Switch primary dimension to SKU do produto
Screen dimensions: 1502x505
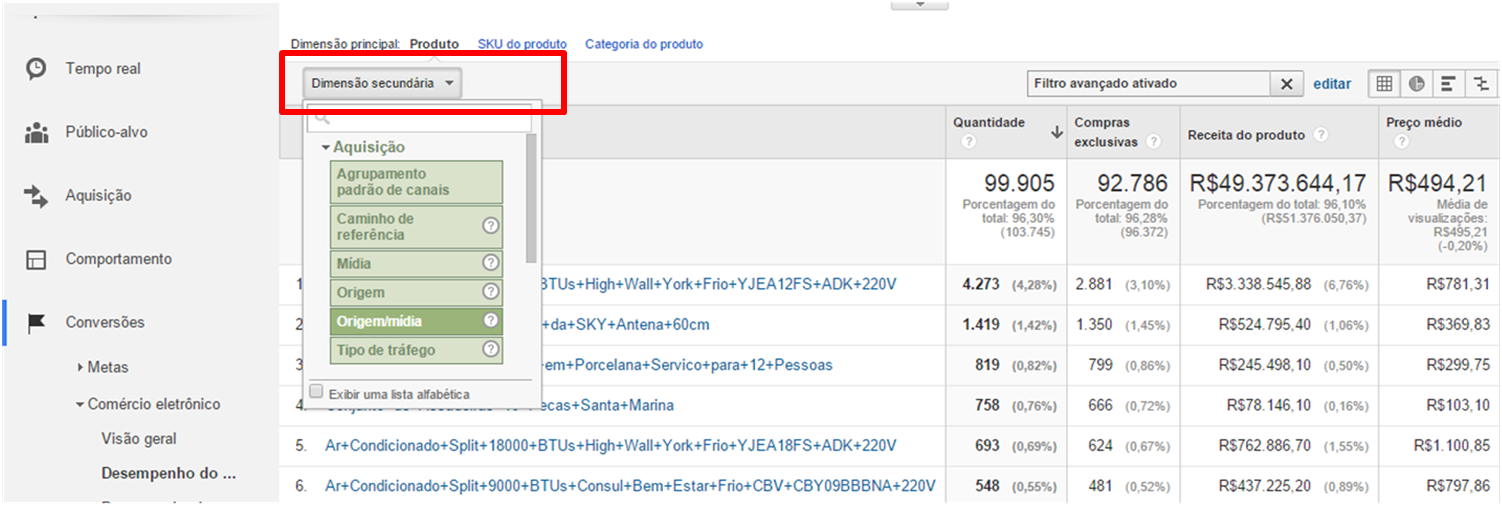pos(521,44)
